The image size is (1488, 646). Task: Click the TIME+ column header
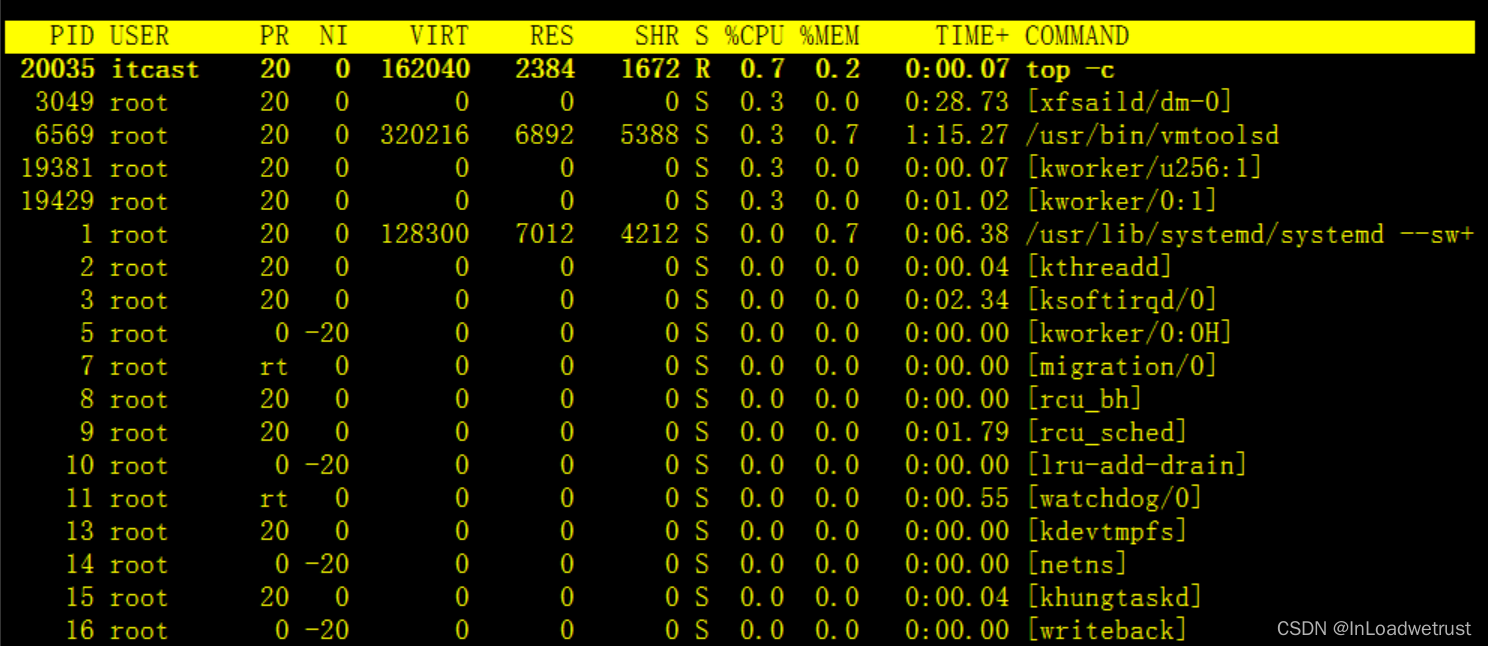pyautogui.click(x=972, y=36)
